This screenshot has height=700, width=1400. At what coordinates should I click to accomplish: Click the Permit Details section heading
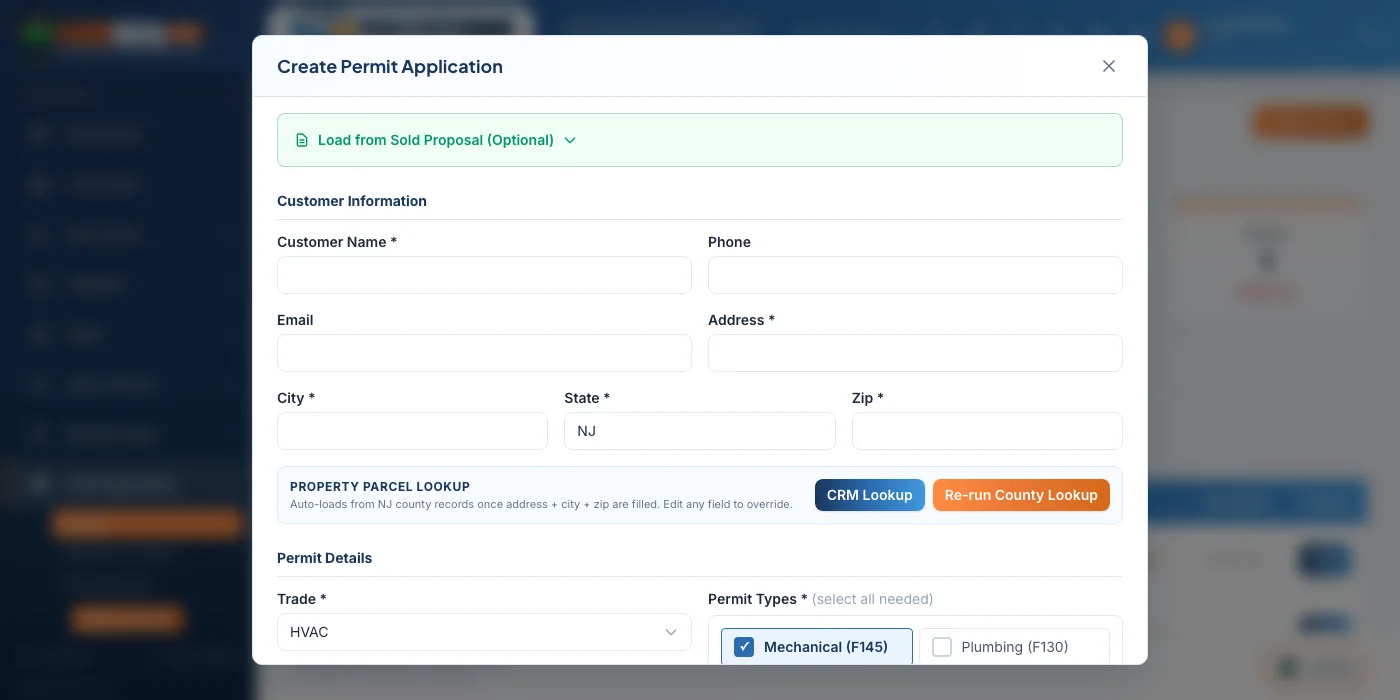tap(324, 558)
